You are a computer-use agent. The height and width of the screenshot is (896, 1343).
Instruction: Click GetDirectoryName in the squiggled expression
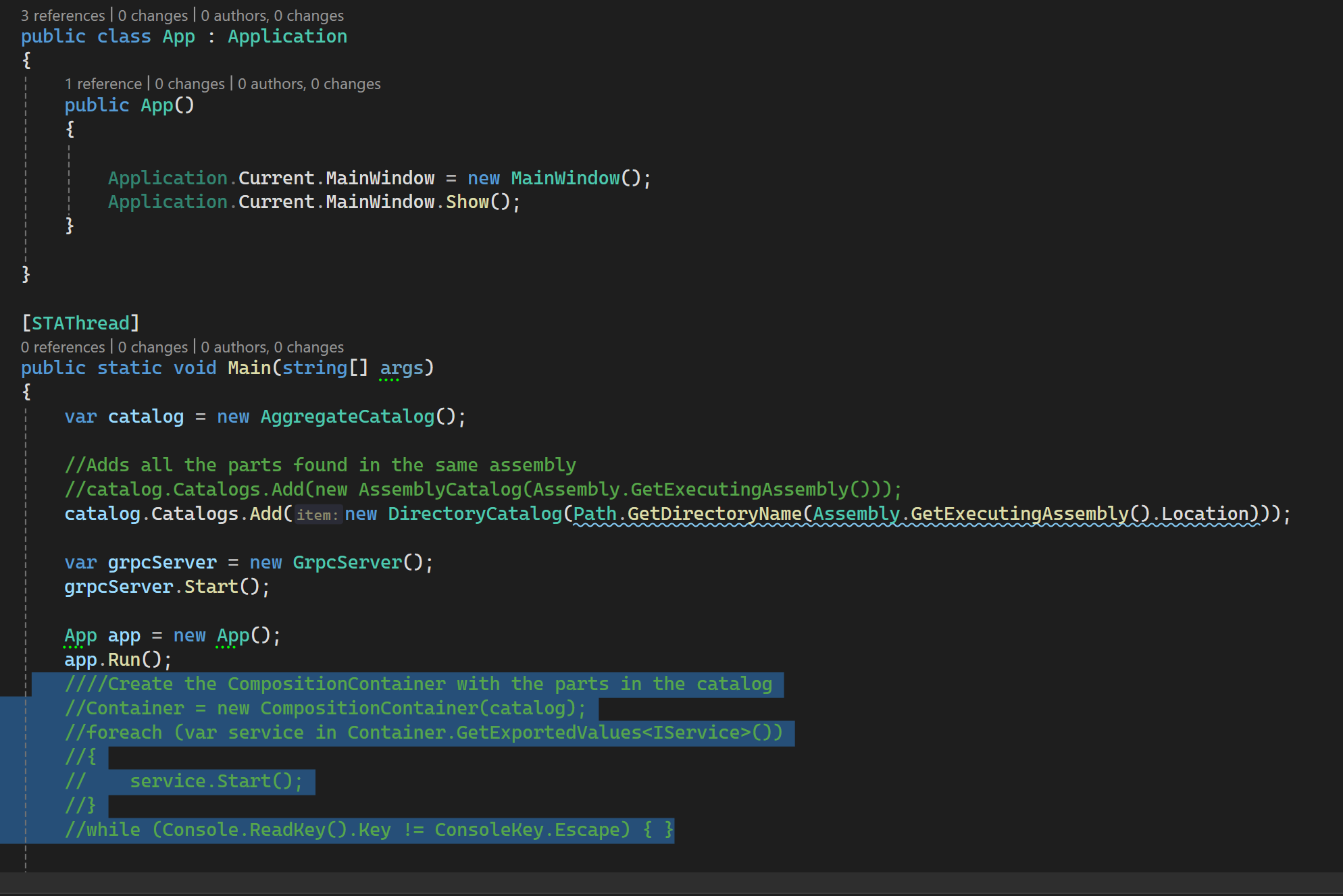[714, 514]
